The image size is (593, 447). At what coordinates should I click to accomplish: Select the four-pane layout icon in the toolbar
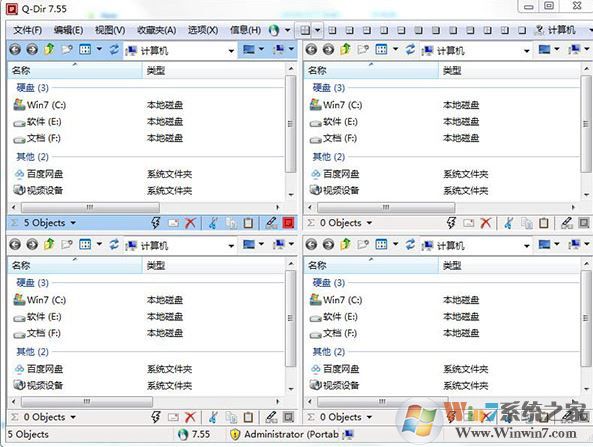point(305,30)
